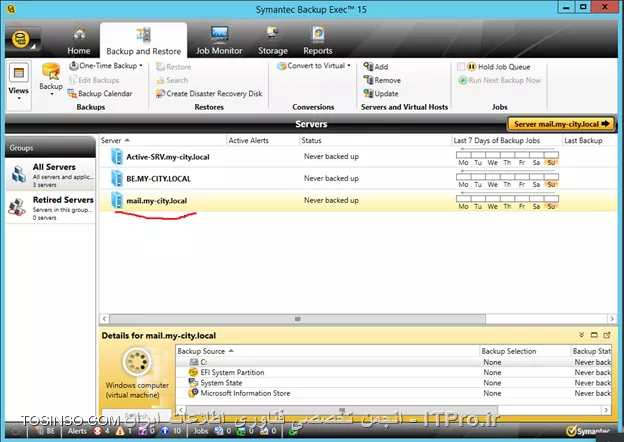Click the Last Backup column header
624x442 pixels.
pyautogui.click(x=589, y=140)
